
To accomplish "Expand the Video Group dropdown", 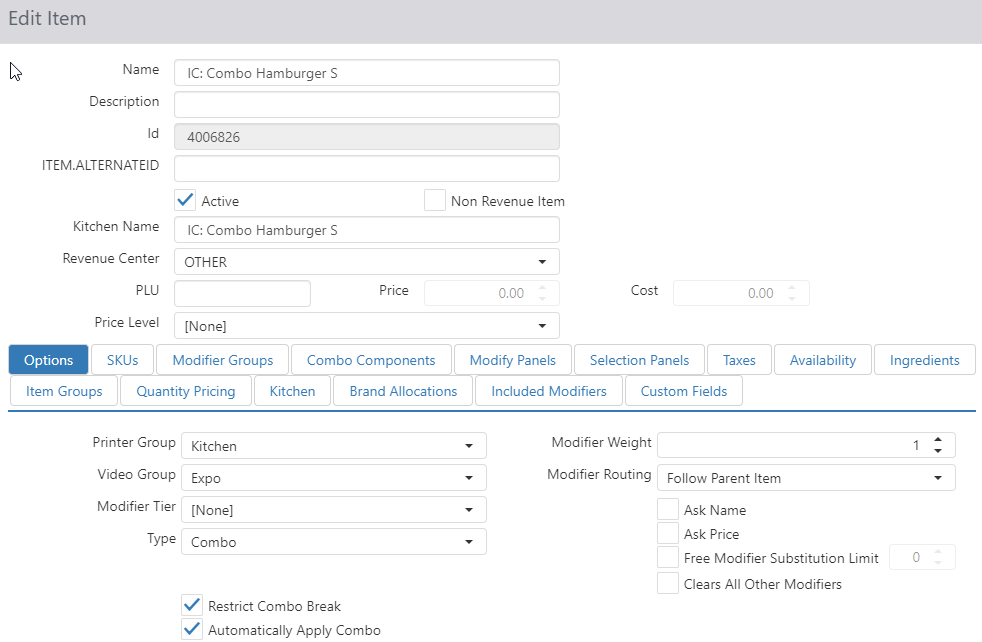I will (x=334, y=478).
